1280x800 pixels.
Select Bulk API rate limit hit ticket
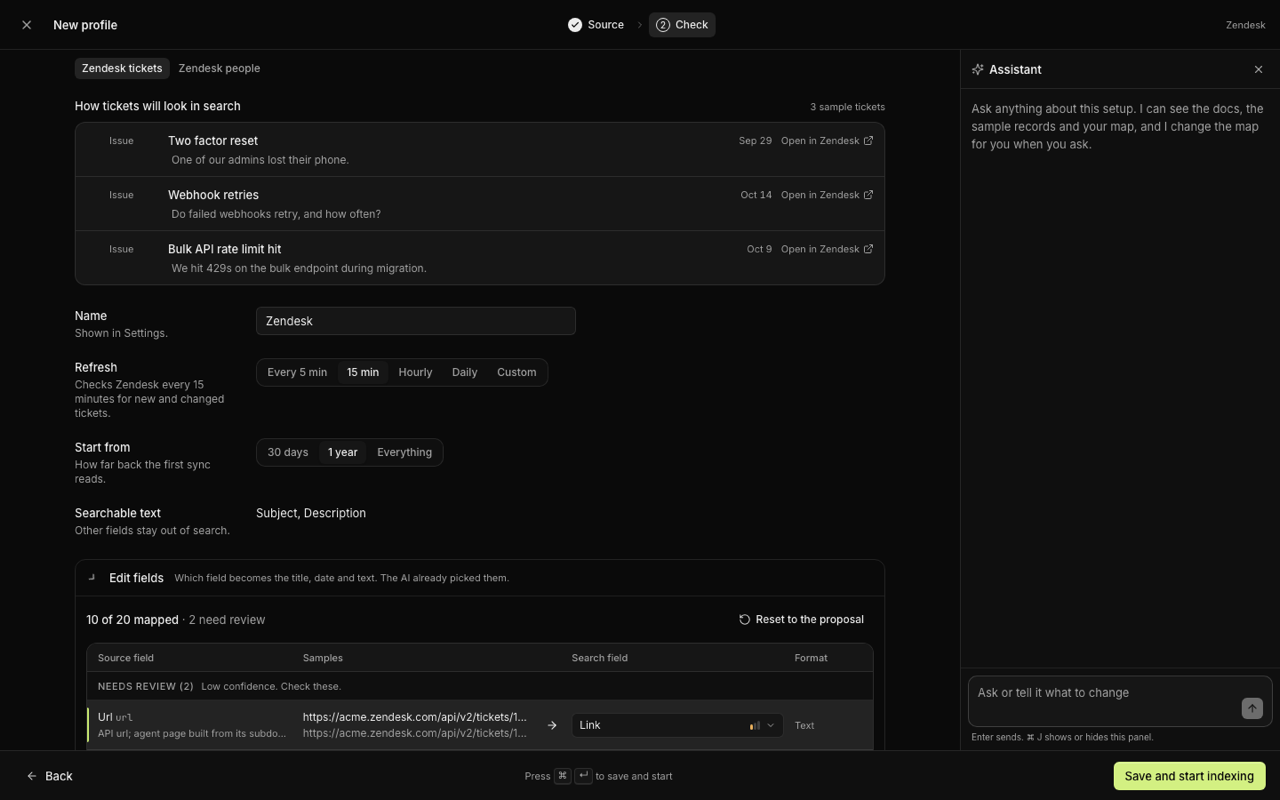[480, 258]
